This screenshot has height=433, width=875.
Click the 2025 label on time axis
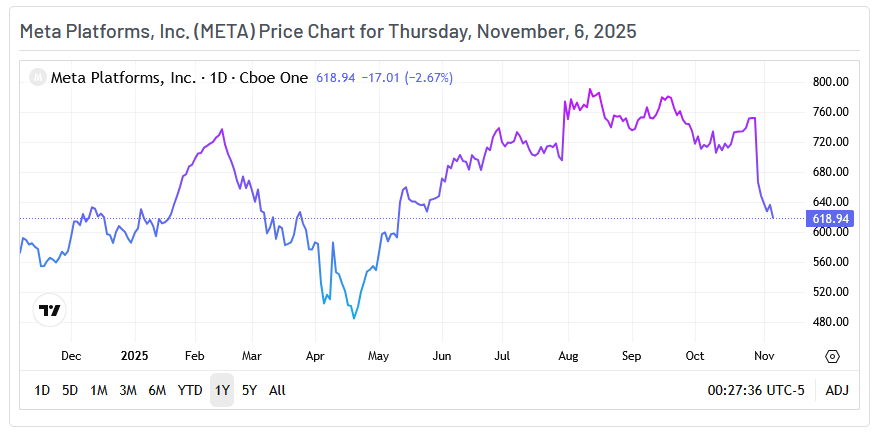(x=134, y=355)
